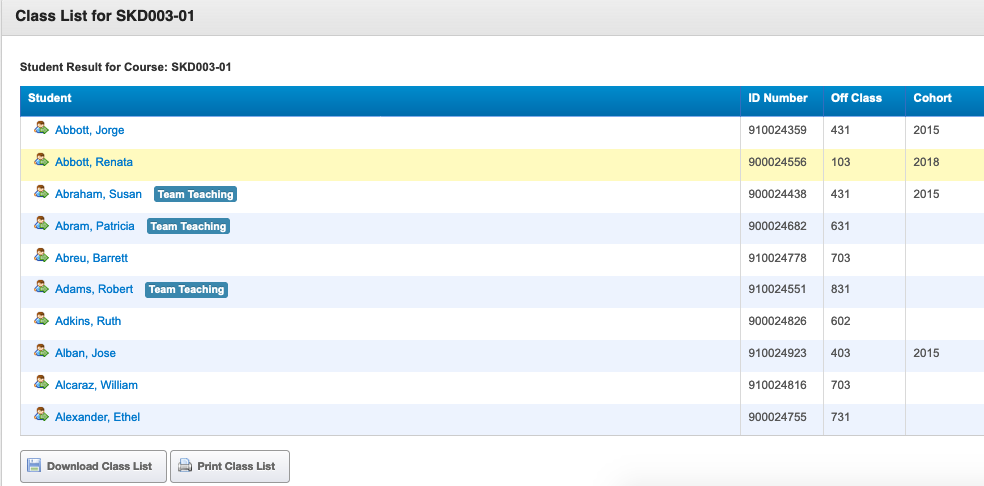
Task: Open Alcaraz, William student link
Action: (96, 385)
